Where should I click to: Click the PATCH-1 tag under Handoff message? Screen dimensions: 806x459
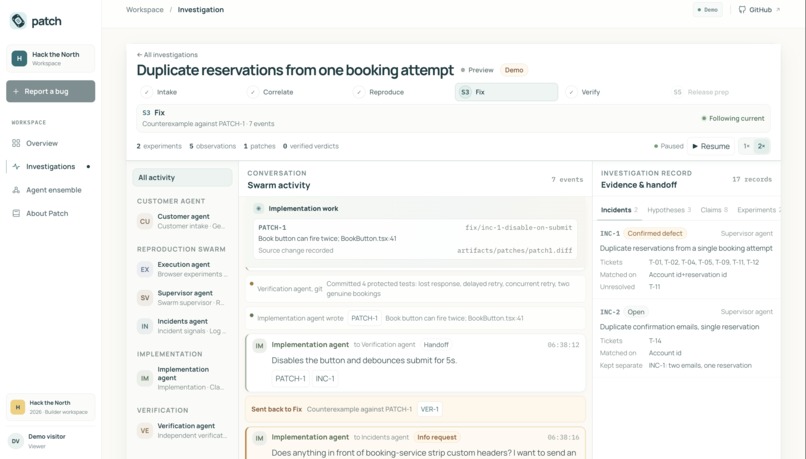click(290, 378)
